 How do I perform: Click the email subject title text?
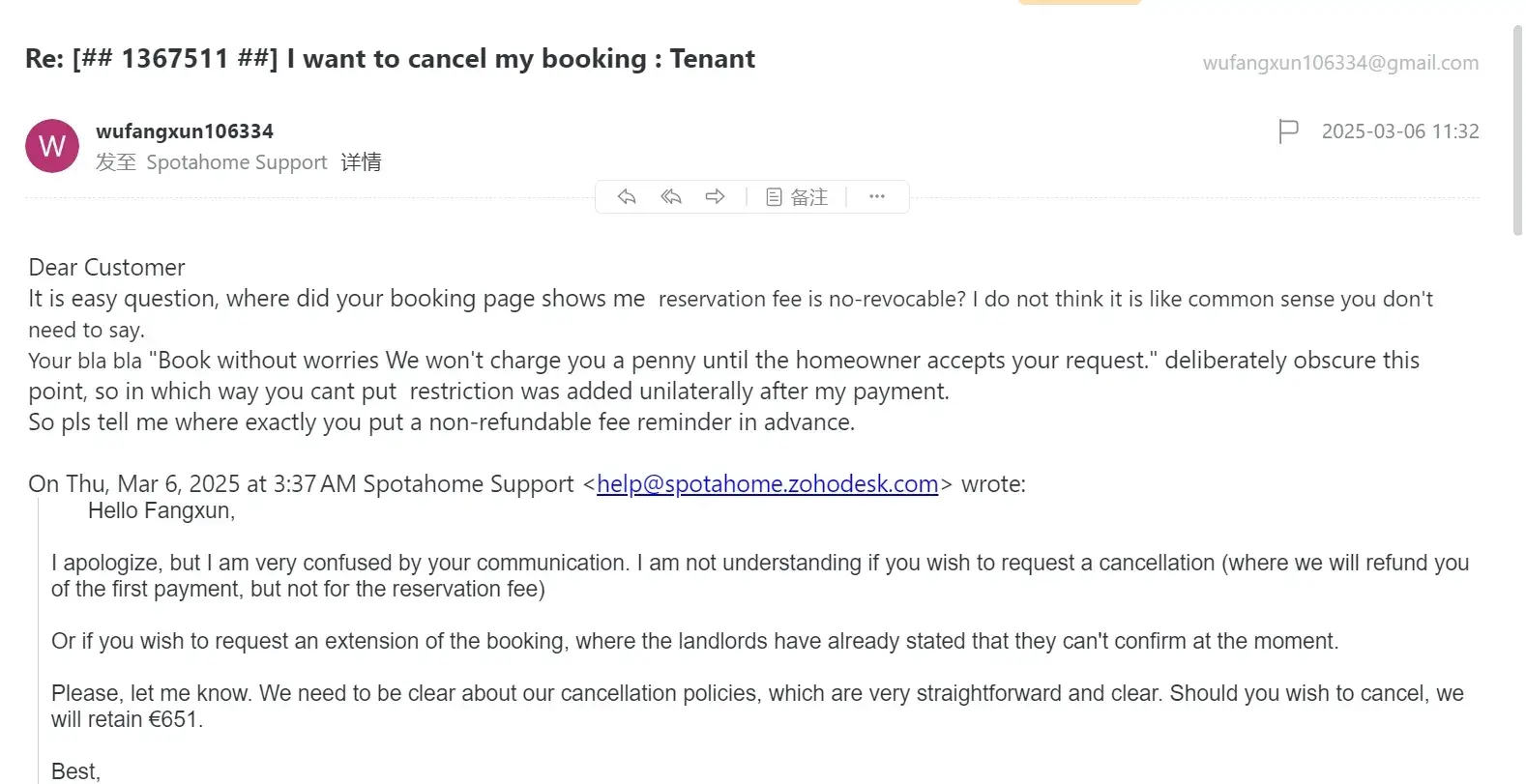390,59
